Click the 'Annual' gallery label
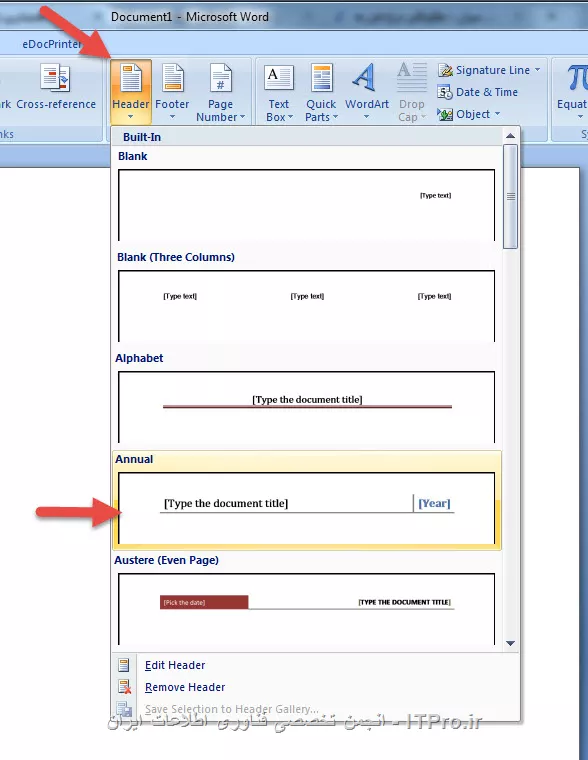Image resolution: width=588 pixels, height=760 pixels. pos(134,459)
